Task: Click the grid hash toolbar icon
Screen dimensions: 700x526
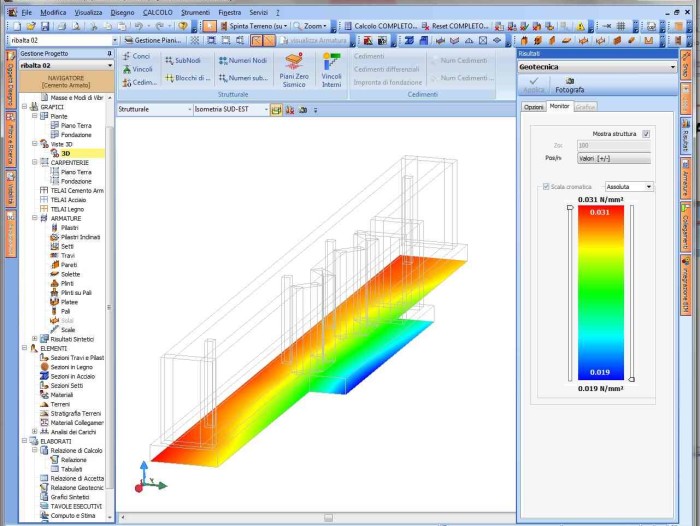Action: click(621, 26)
